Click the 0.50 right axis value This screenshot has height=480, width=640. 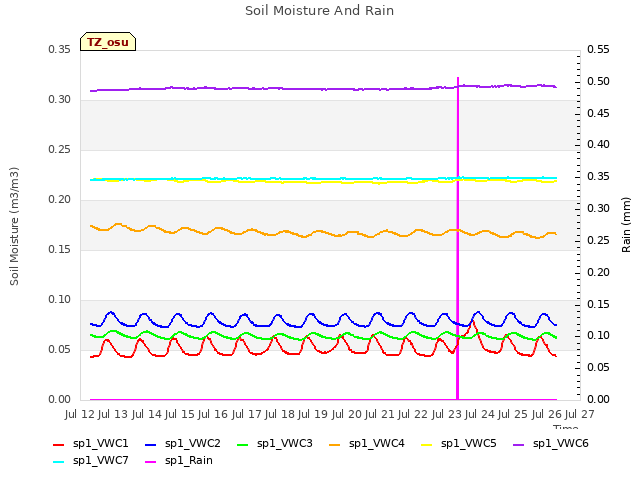click(598, 82)
